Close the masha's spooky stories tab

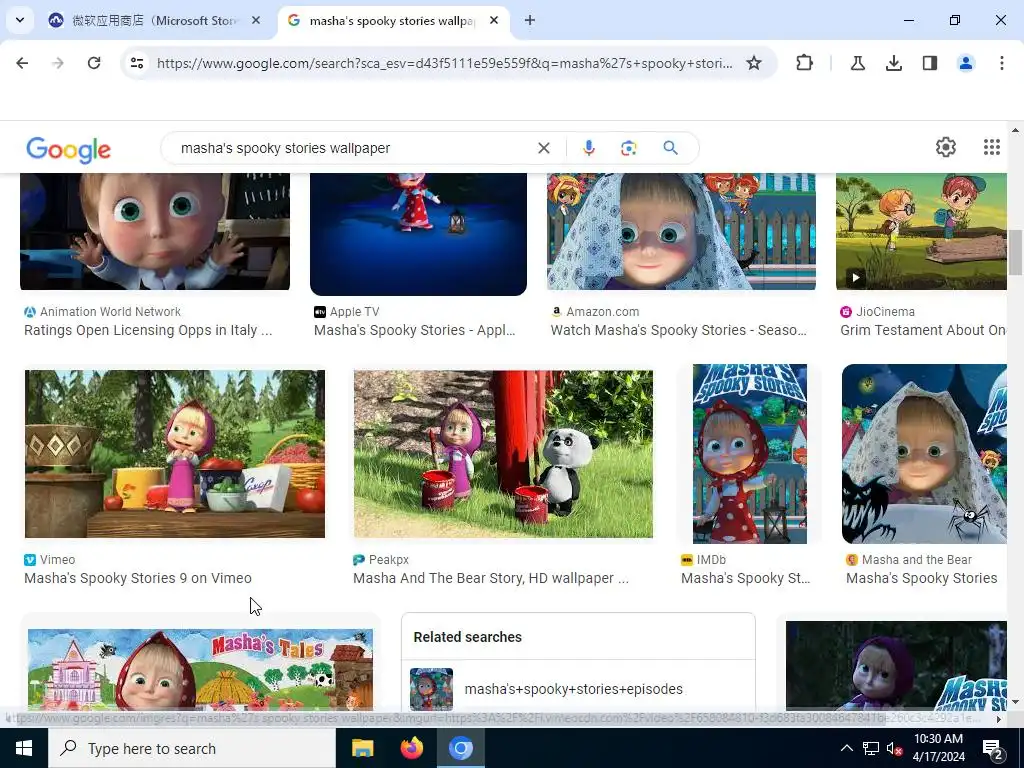(494, 20)
